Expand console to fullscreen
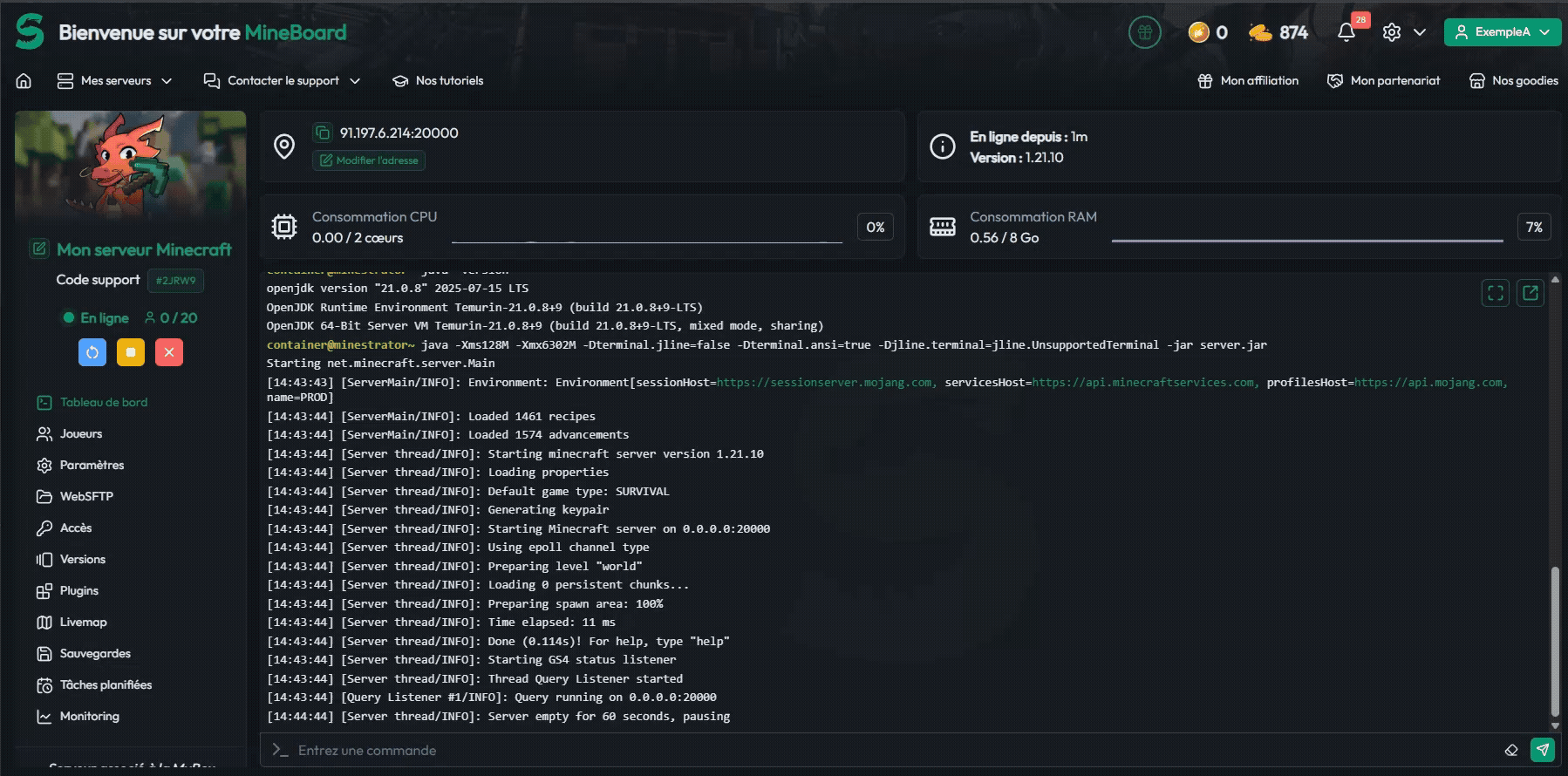This screenshot has width=1568, height=776. 1495,293
